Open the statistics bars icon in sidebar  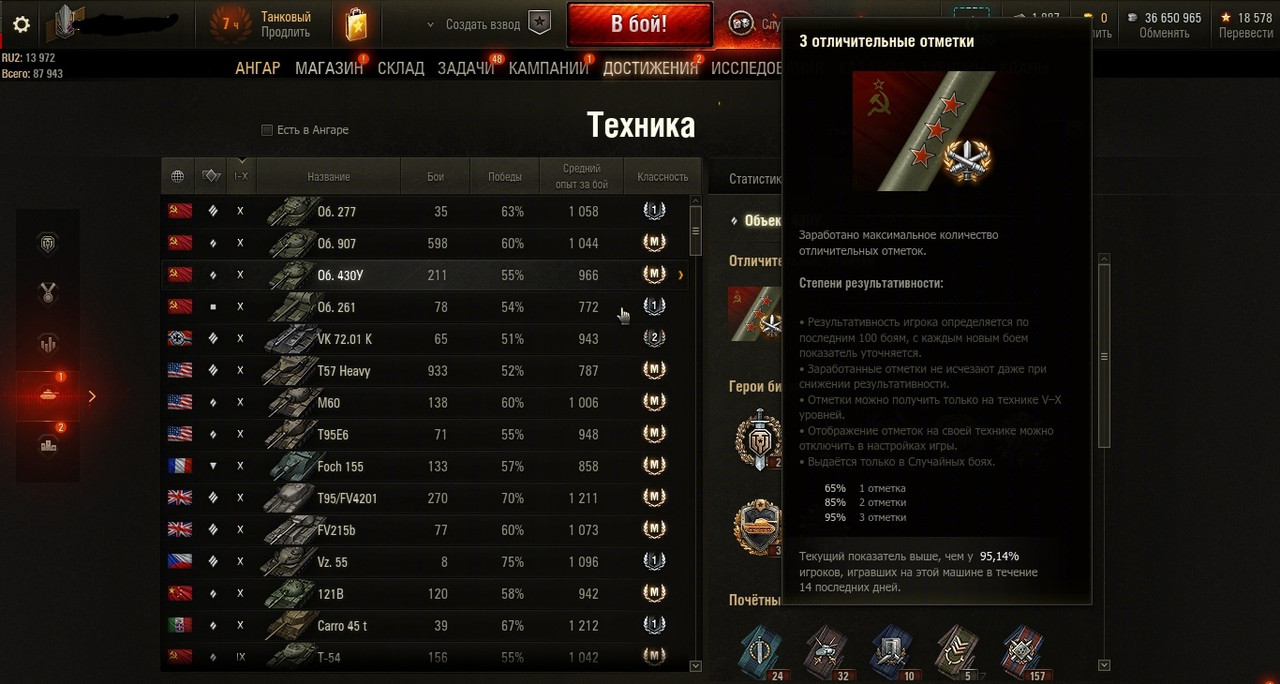click(x=47, y=343)
